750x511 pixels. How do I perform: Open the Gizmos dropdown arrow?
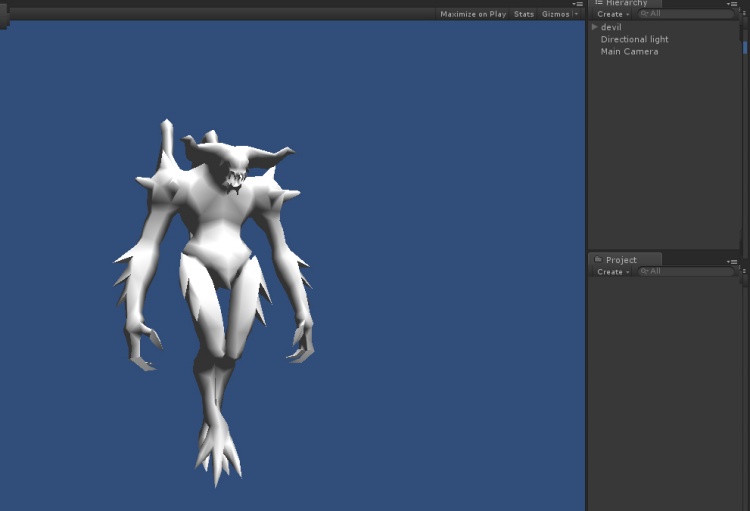click(576, 14)
